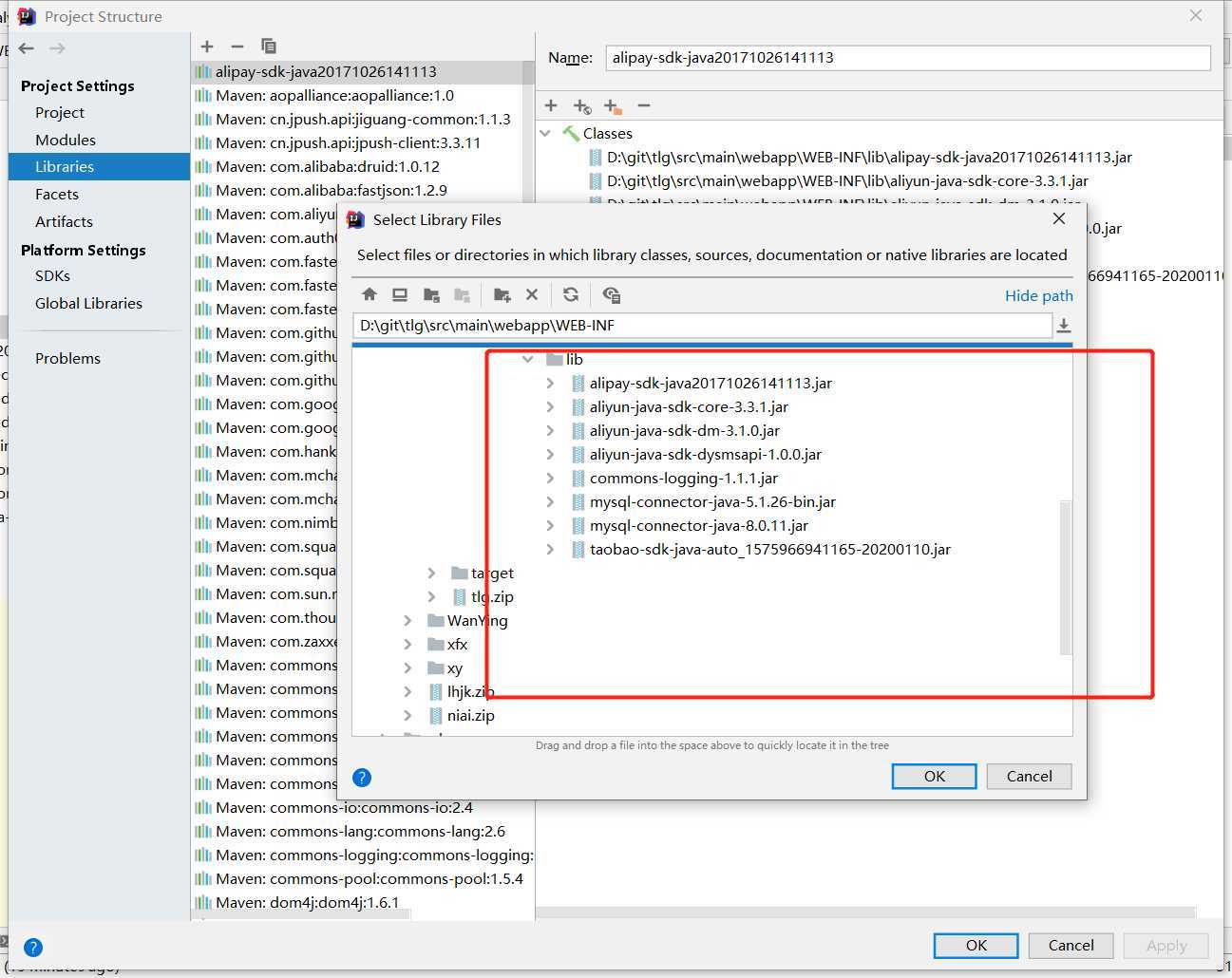The image size is (1232, 978).
Task: Select aliyun-java-sdk-dysmsapi-1.0.0.jar file
Action: point(706,454)
